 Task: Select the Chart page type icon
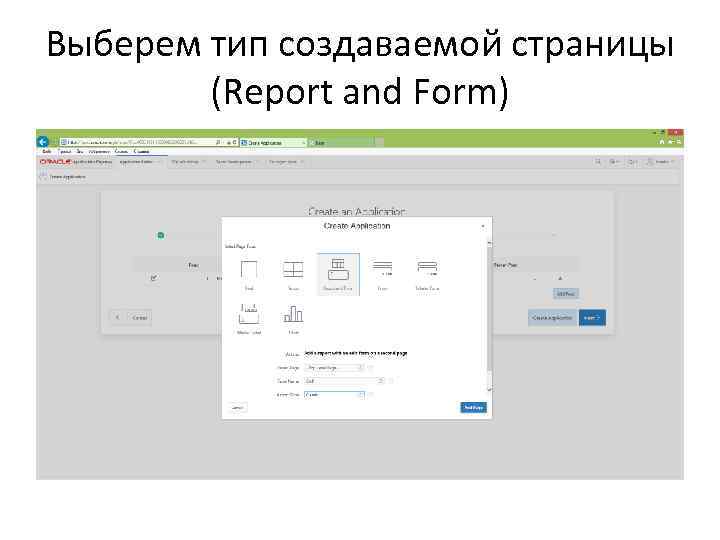point(293,315)
